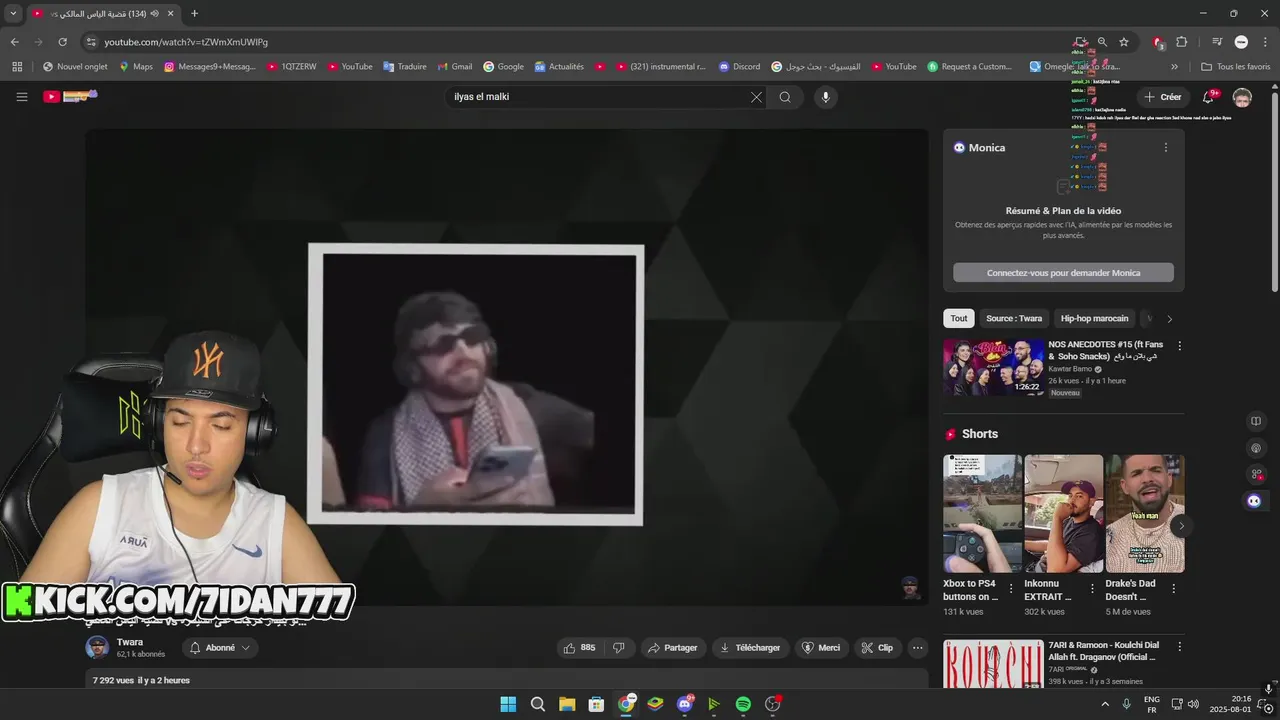1280x720 pixels.
Task: Click the Merci thanks button
Action: point(821,648)
